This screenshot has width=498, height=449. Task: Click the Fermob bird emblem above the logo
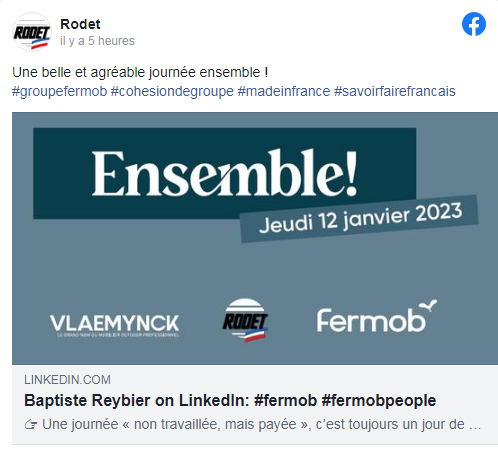pyautogui.click(x=428, y=305)
